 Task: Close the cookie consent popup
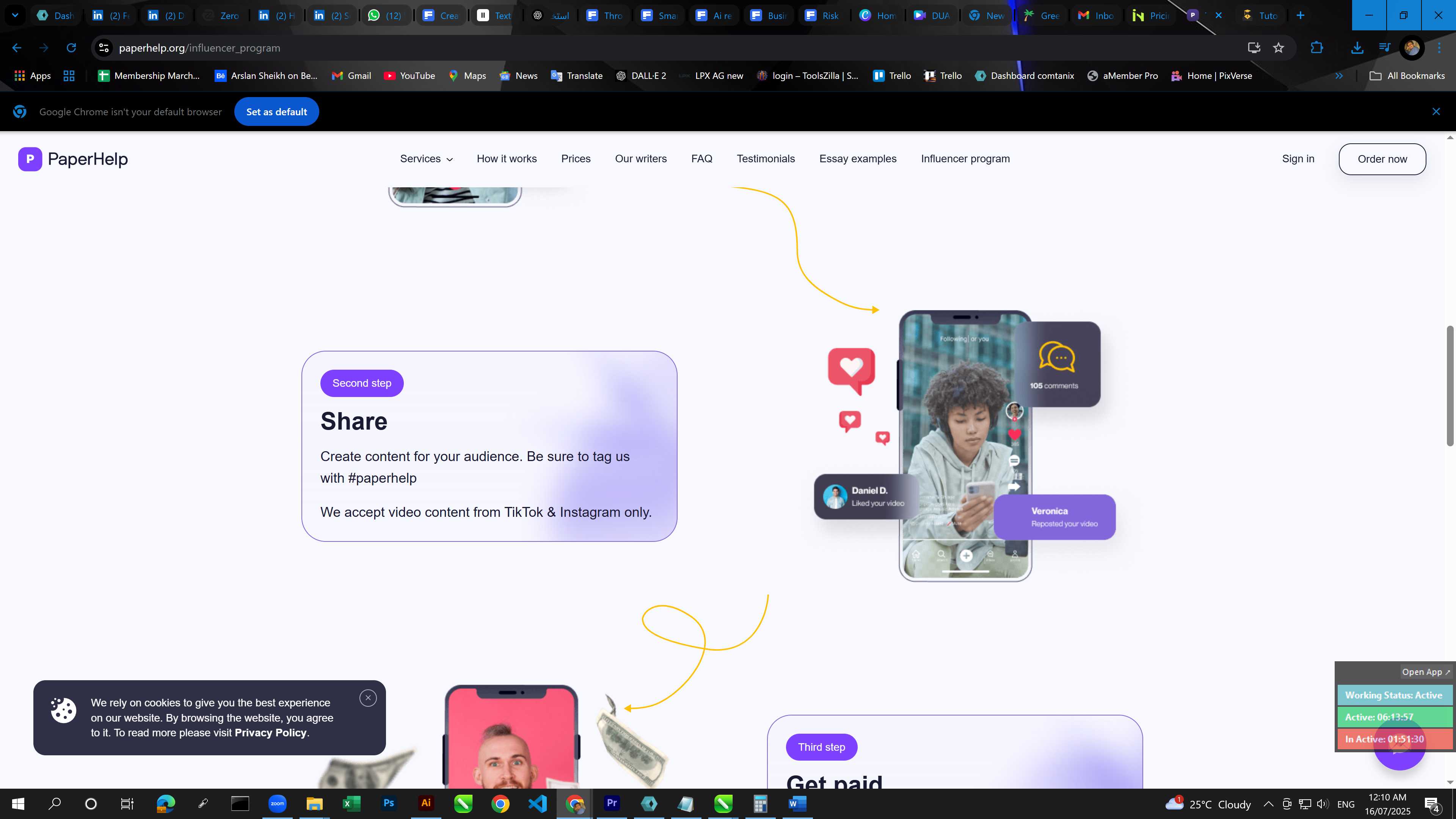(x=368, y=698)
